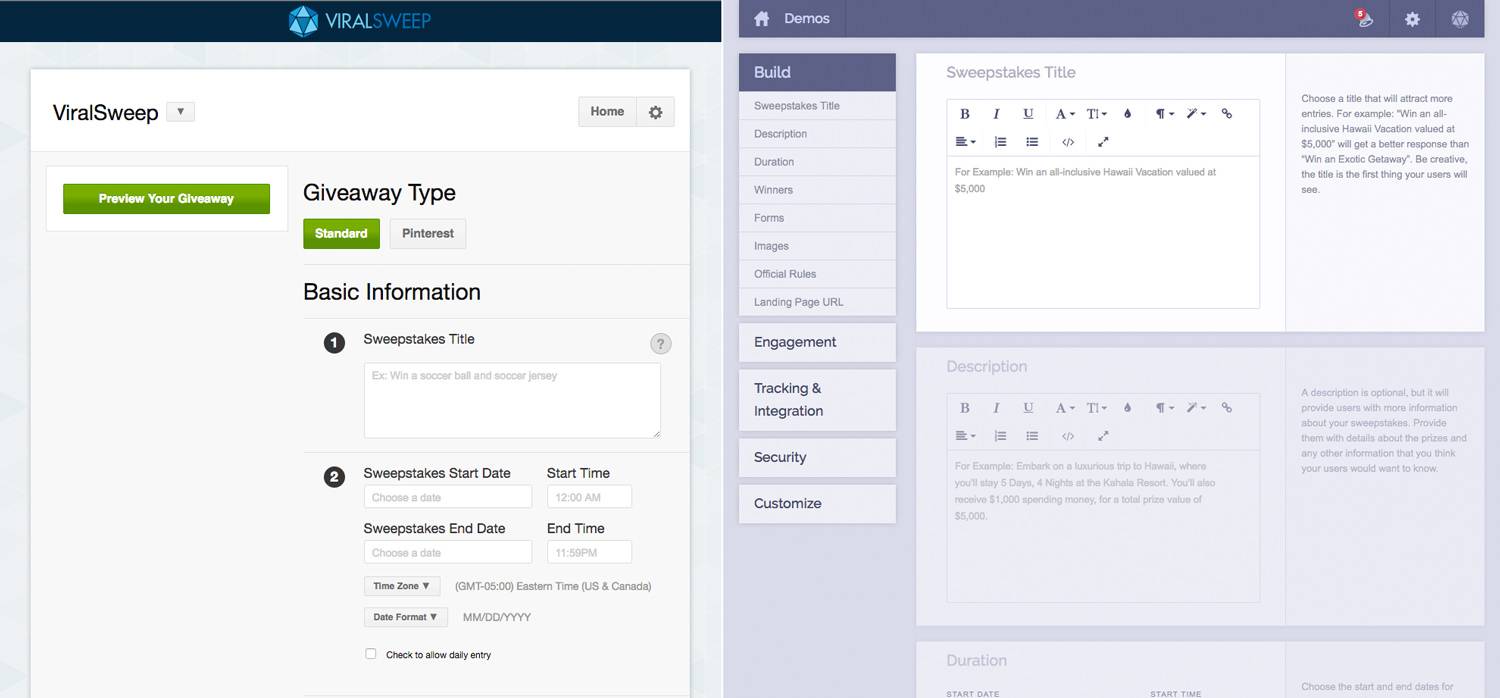Screen dimensions: 1500x698
Task: Click the ViralSweep logo in dark header
Action: (x=360, y=20)
